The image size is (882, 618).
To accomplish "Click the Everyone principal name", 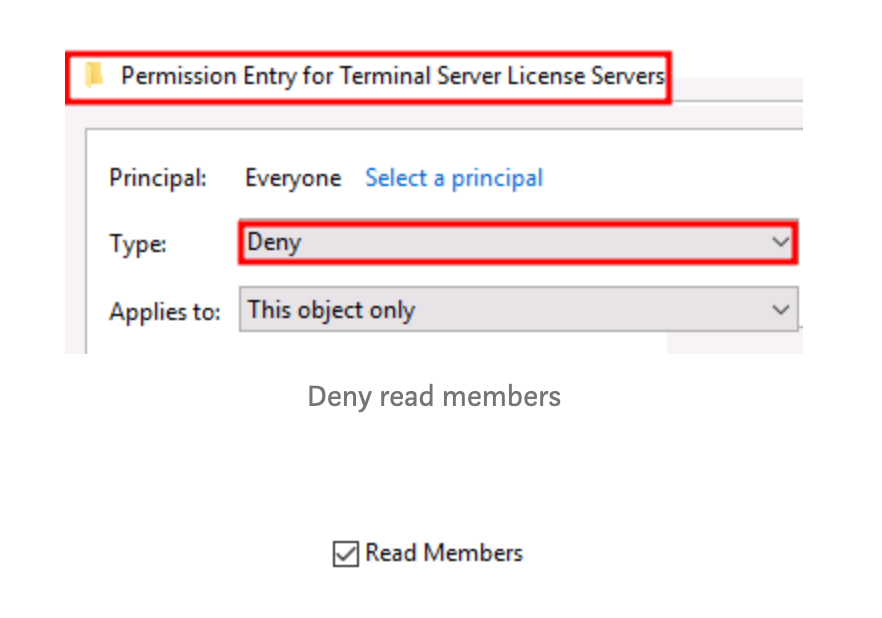I will point(293,178).
